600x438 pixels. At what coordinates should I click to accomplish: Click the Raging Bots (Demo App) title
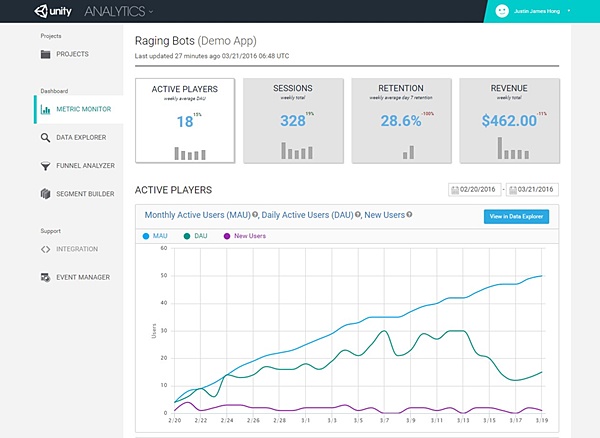[x=196, y=41]
